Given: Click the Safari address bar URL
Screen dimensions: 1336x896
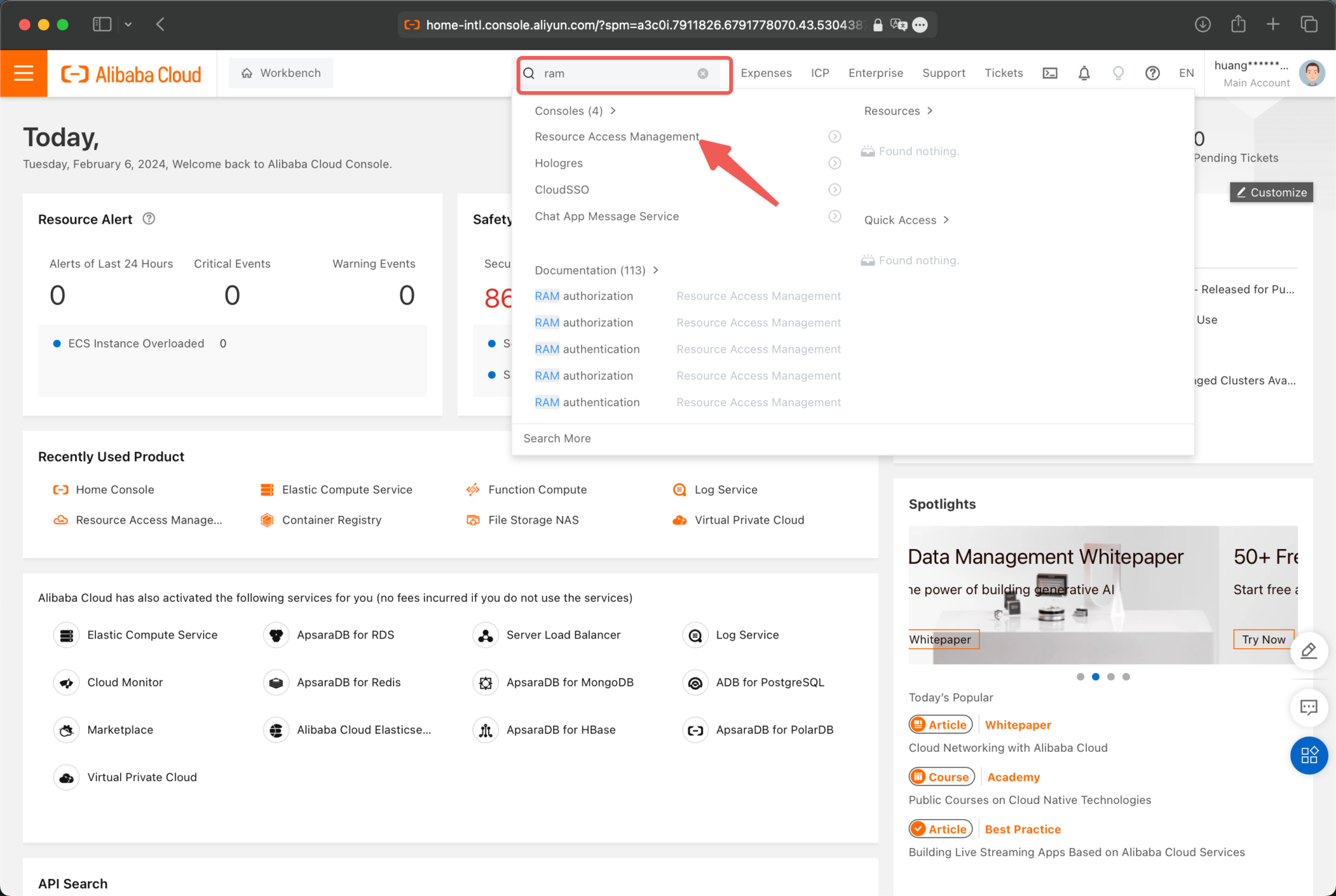Looking at the screenshot, I should point(643,25).
